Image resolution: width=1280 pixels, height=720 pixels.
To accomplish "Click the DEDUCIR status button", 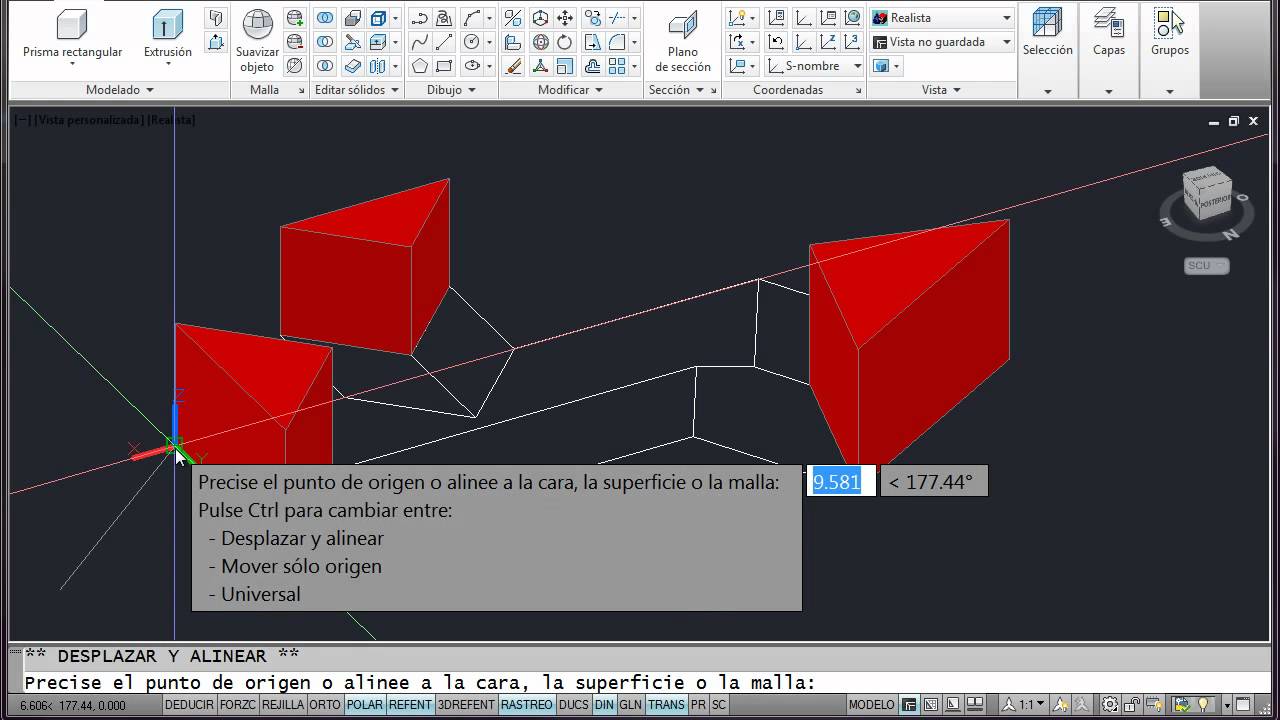I will point(189,705).
